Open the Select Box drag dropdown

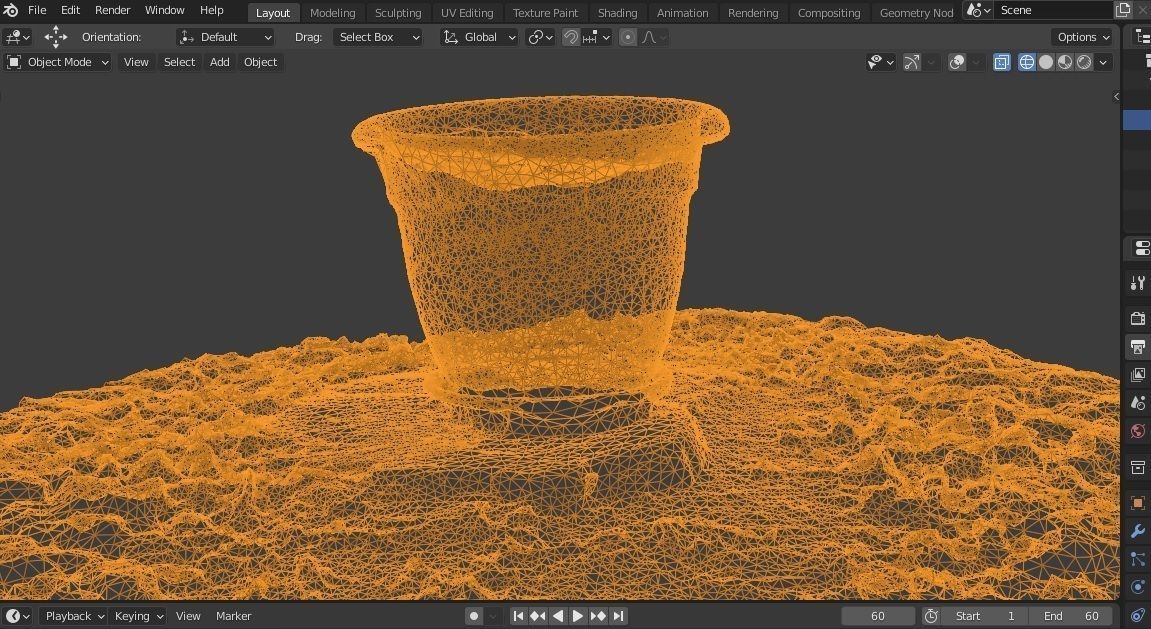tap(378, 37)
